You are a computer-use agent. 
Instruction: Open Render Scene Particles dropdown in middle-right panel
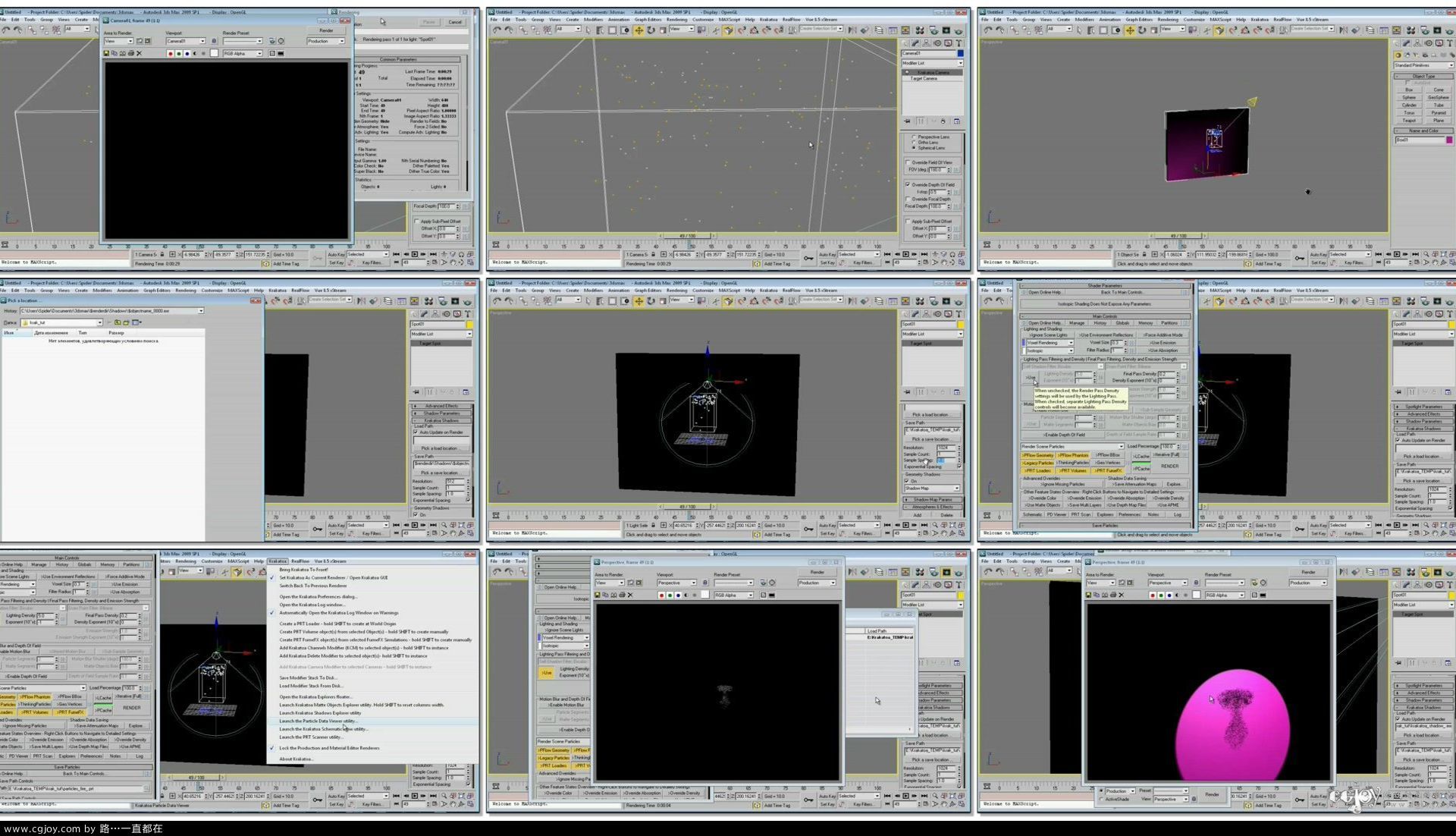[x=1072, y=446]
